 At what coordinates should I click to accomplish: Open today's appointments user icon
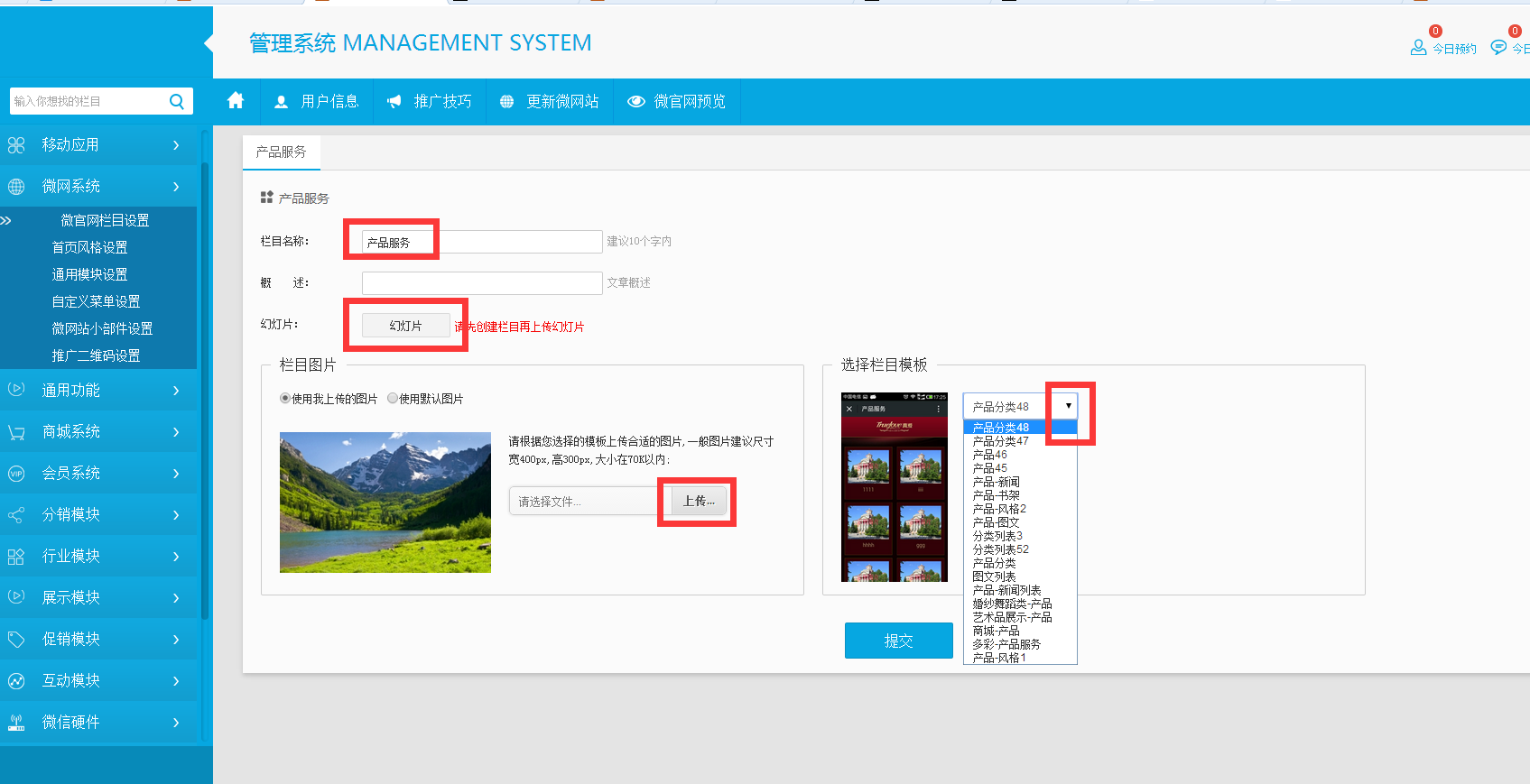[x=1418, y=48]
